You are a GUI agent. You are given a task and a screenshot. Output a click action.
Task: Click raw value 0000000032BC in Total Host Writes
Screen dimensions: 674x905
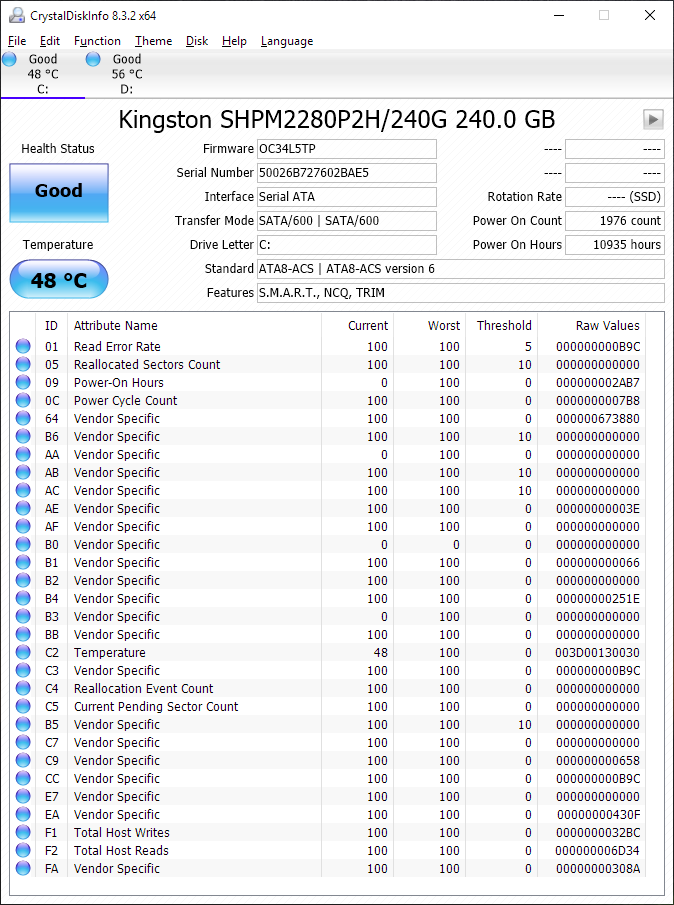(598, 832)
